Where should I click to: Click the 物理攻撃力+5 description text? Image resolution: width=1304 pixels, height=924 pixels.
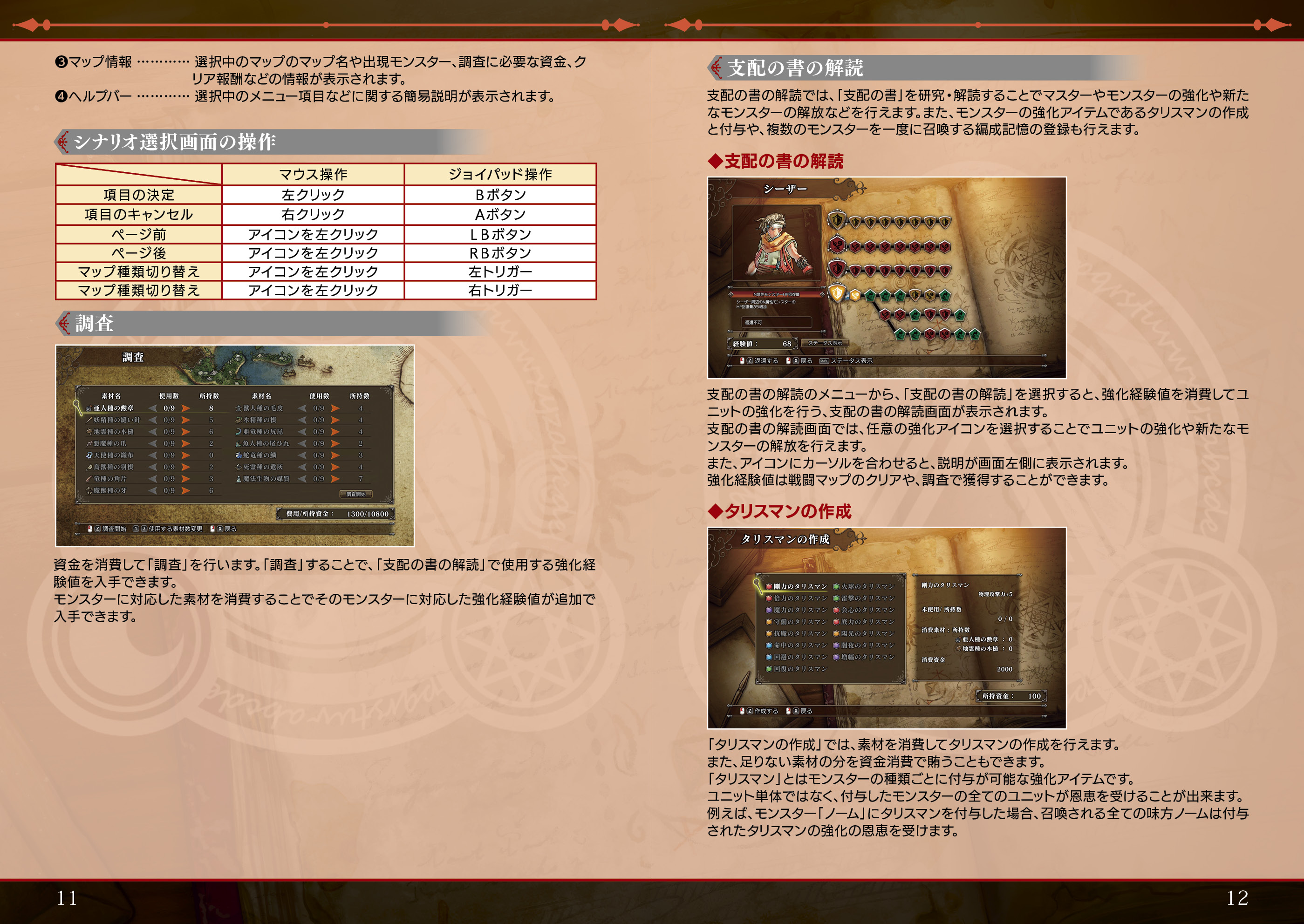pos(996,595)
